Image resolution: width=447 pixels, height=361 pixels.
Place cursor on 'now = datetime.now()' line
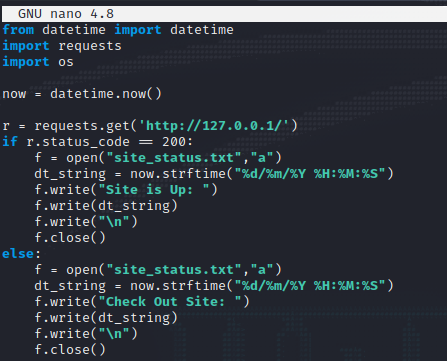(82, 94)
